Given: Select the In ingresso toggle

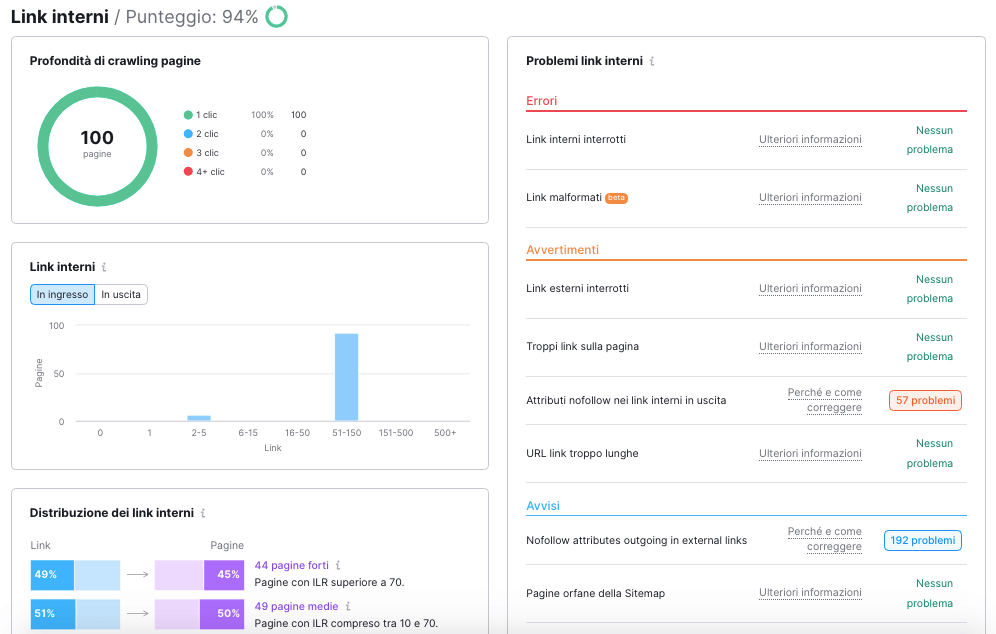Looking at the screenshot, I should (62, 294).
